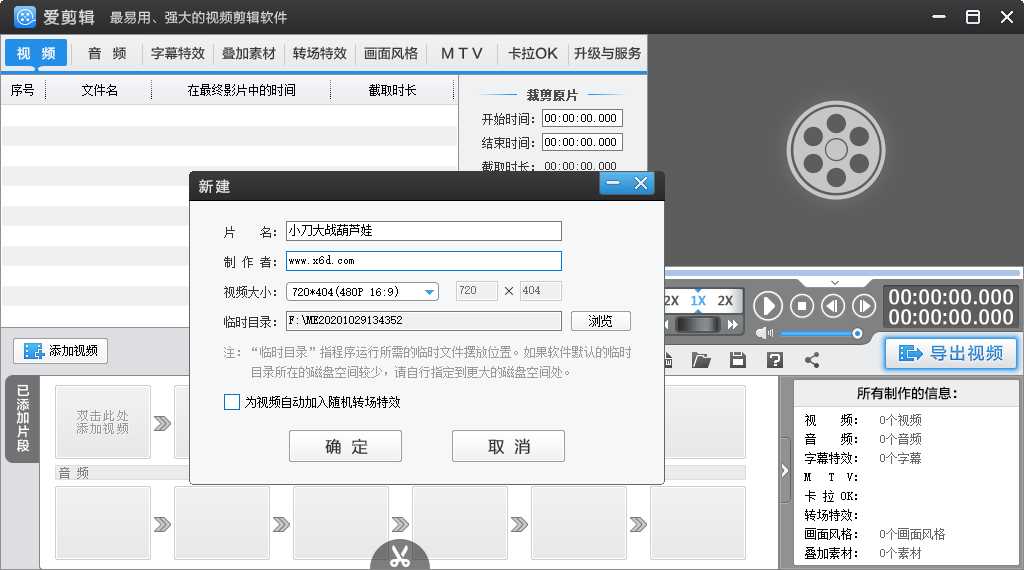This screenshot has width=1024, height=570.
Task: Step back one frame in the preview
Action: point(833,306)
